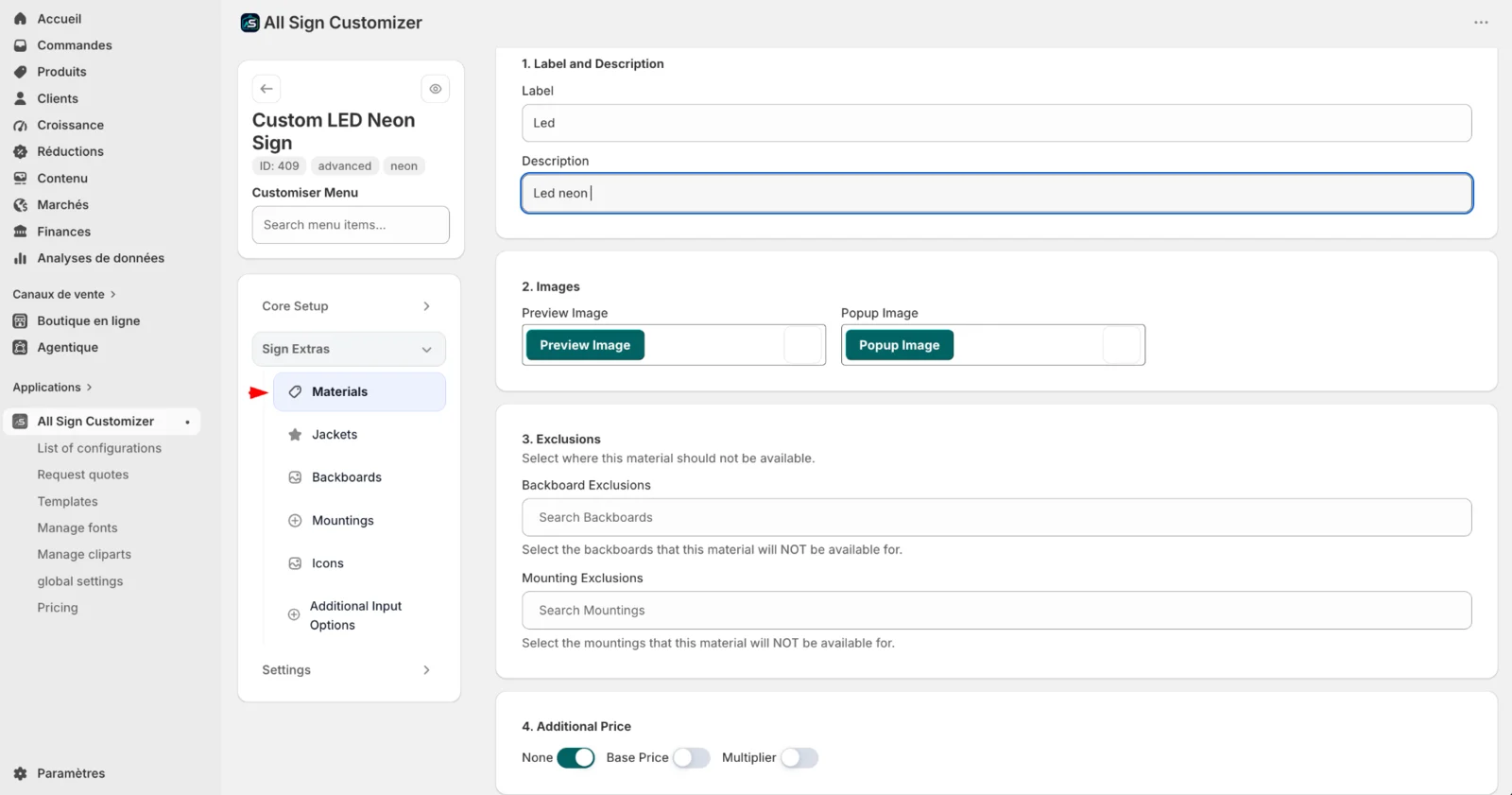Open the Jackets menu item
The width and height of the screenshot is (1512, 795).
click(x=359, y=435)
